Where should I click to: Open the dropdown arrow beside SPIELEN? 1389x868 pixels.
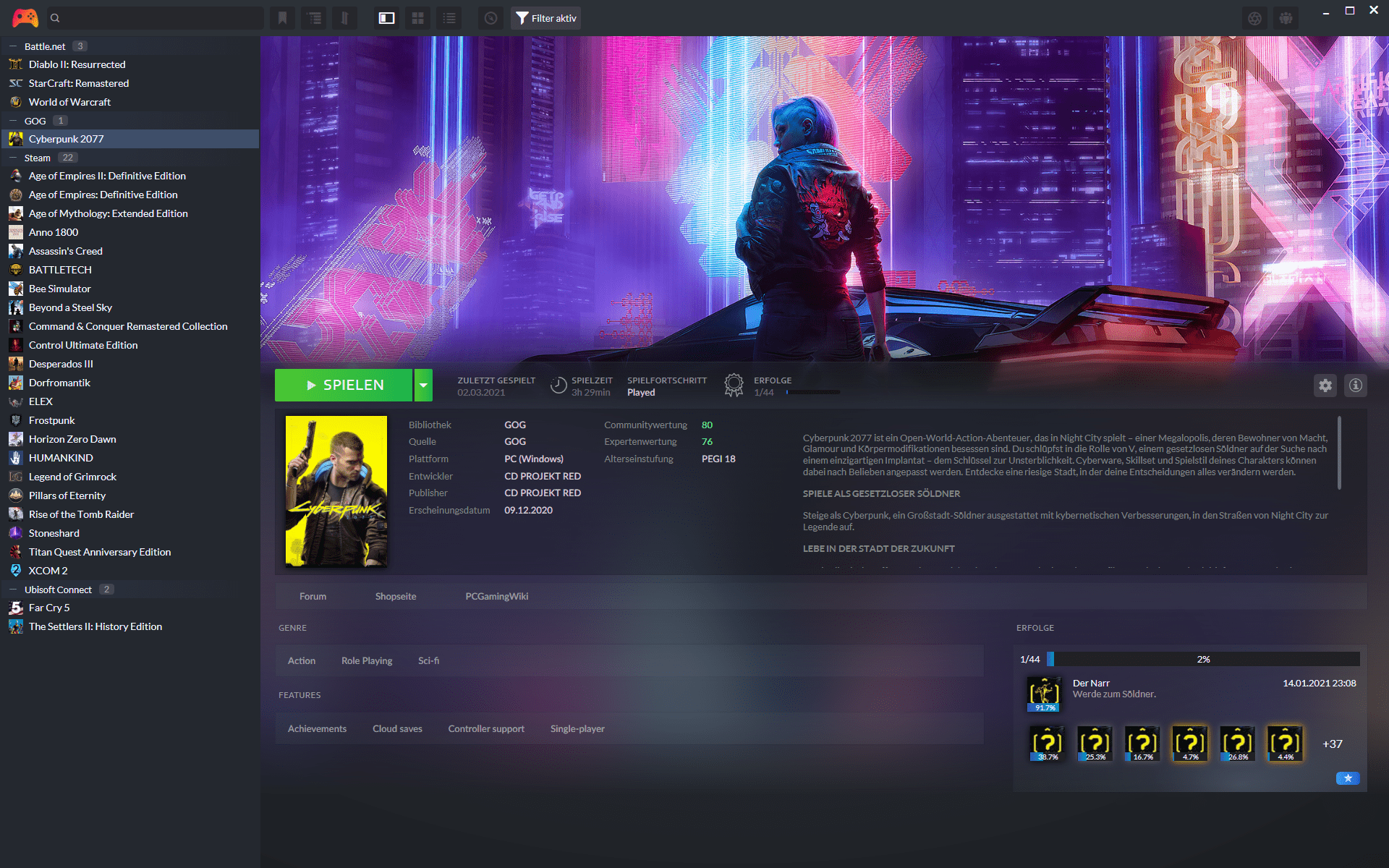tap(423, 385)
